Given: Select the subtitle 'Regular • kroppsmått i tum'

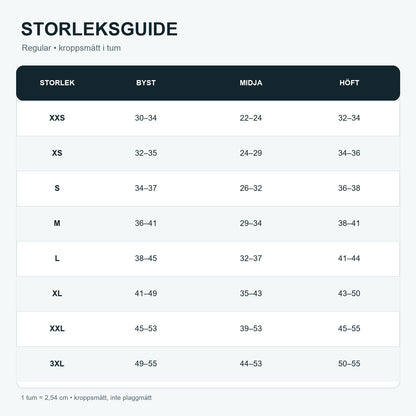Looking at the screenshot, I should click(71, 48).
